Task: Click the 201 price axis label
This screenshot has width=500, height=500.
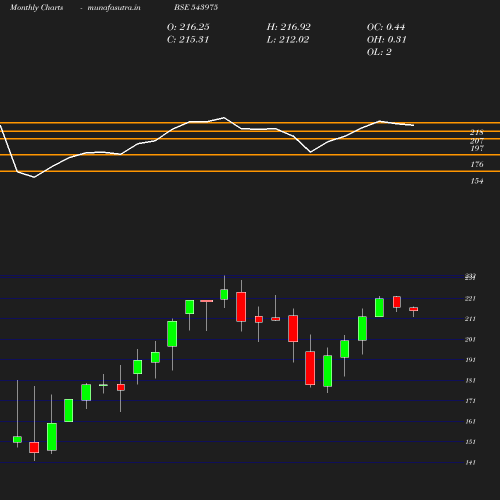Action: pos(470,340)
